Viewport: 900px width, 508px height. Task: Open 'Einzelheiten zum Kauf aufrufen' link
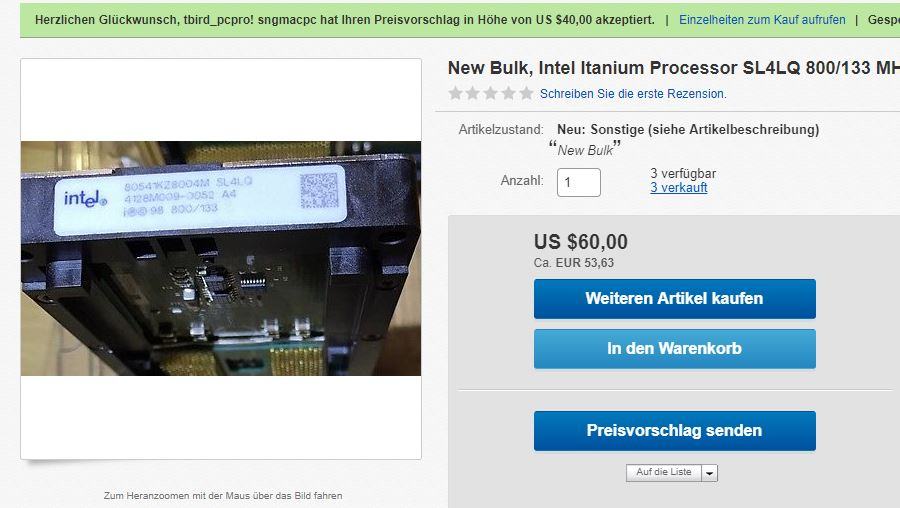click(762, 20)
